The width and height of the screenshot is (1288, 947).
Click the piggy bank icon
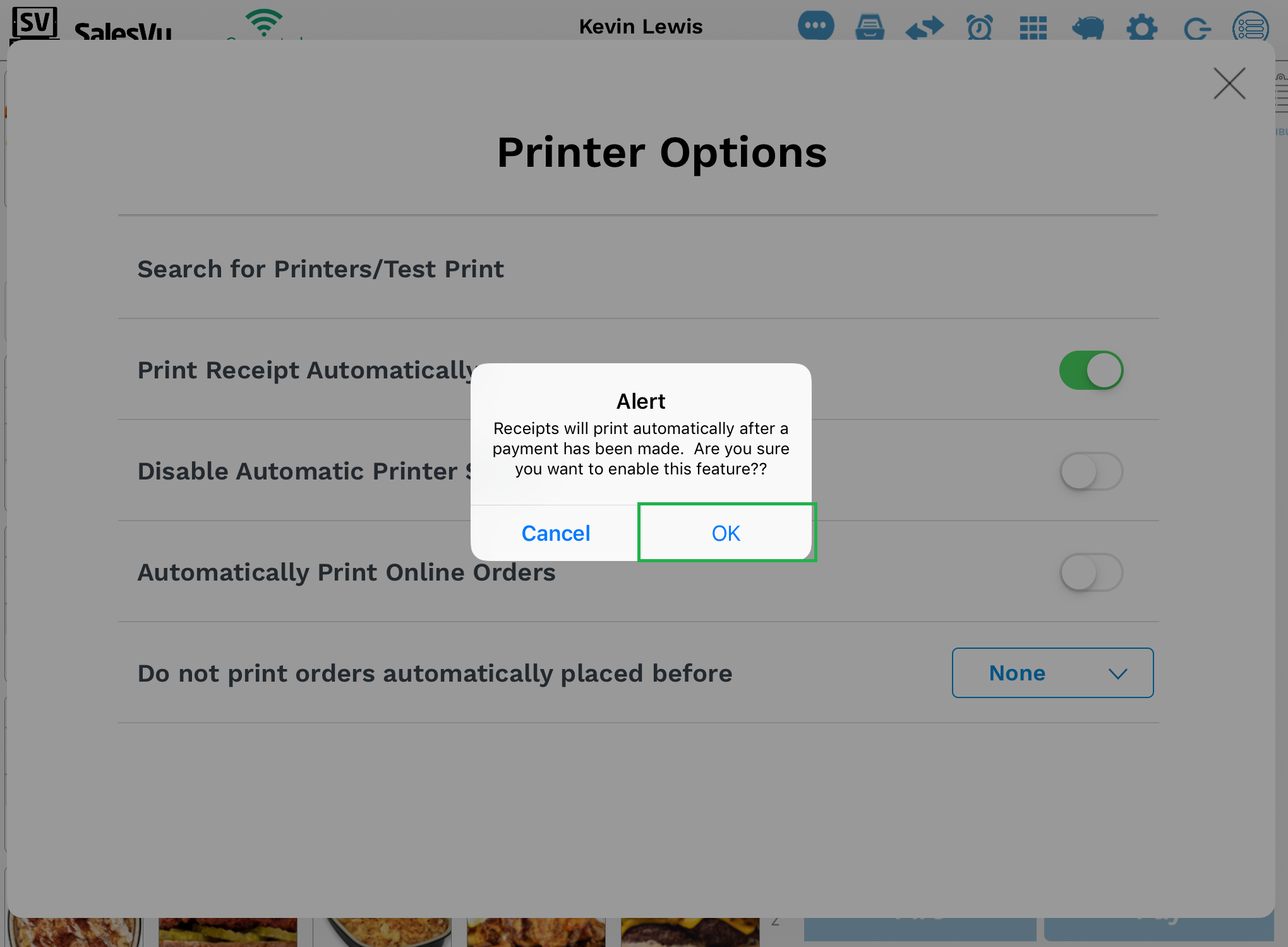(1088, 27)
